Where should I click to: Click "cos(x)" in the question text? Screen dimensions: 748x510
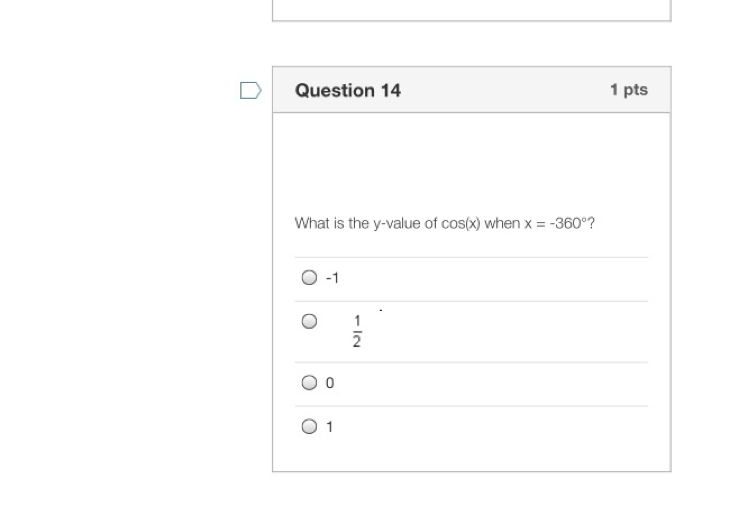pyautogui.click(x=460, y=223)
